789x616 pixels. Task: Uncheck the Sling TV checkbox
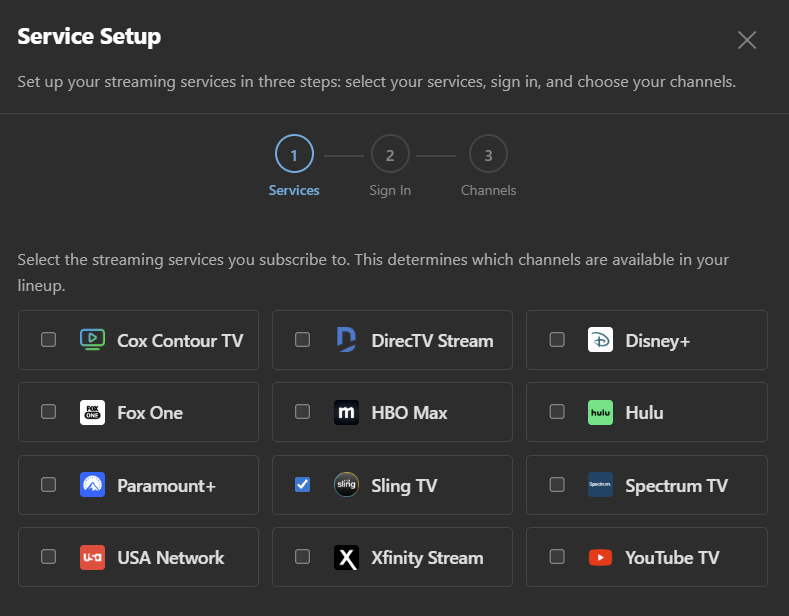(302, 485)
